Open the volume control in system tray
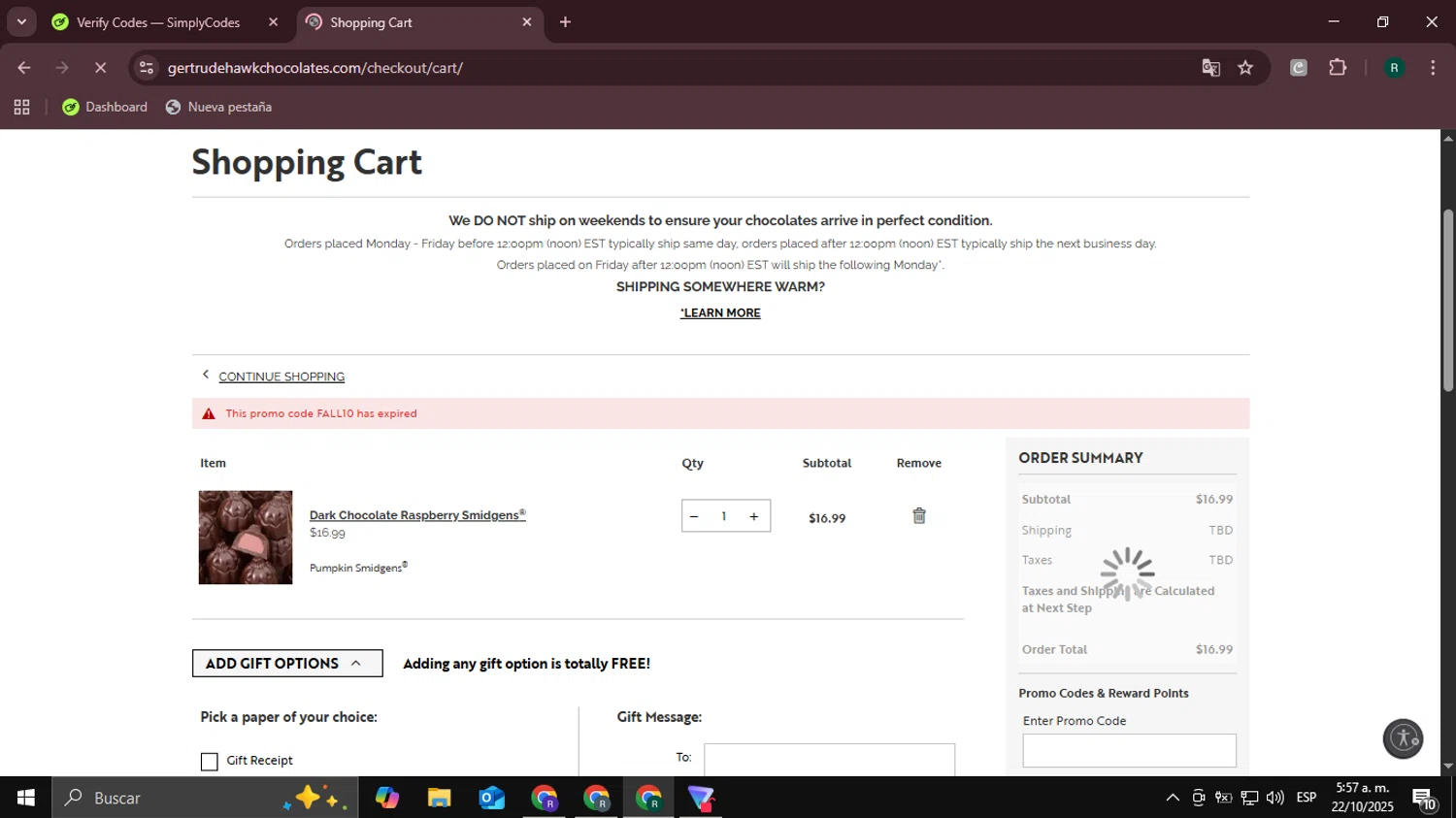 point(1275,798)
